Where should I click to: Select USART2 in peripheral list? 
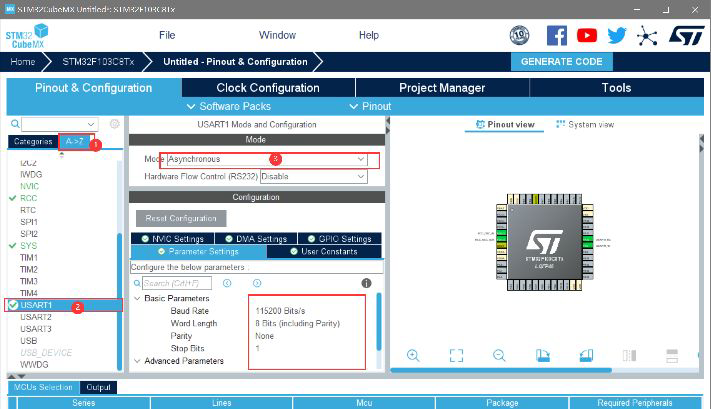click(36, 317)
